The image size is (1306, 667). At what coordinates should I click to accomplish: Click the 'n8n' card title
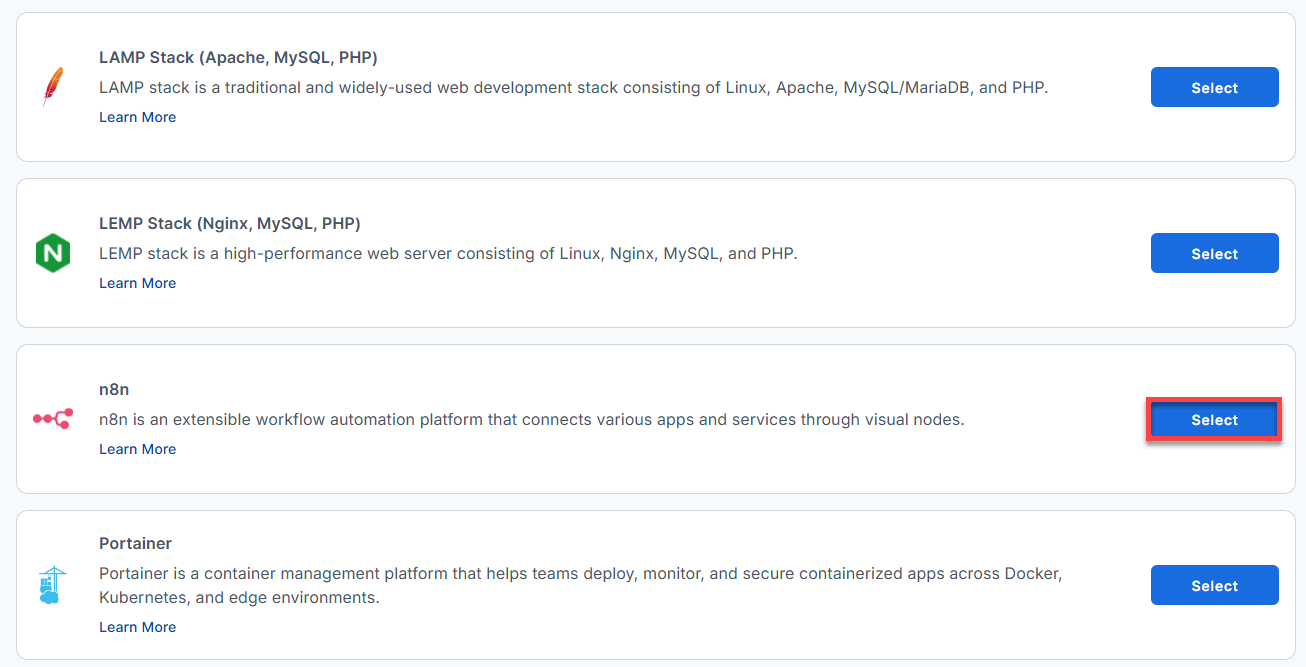tap(114, 389)
